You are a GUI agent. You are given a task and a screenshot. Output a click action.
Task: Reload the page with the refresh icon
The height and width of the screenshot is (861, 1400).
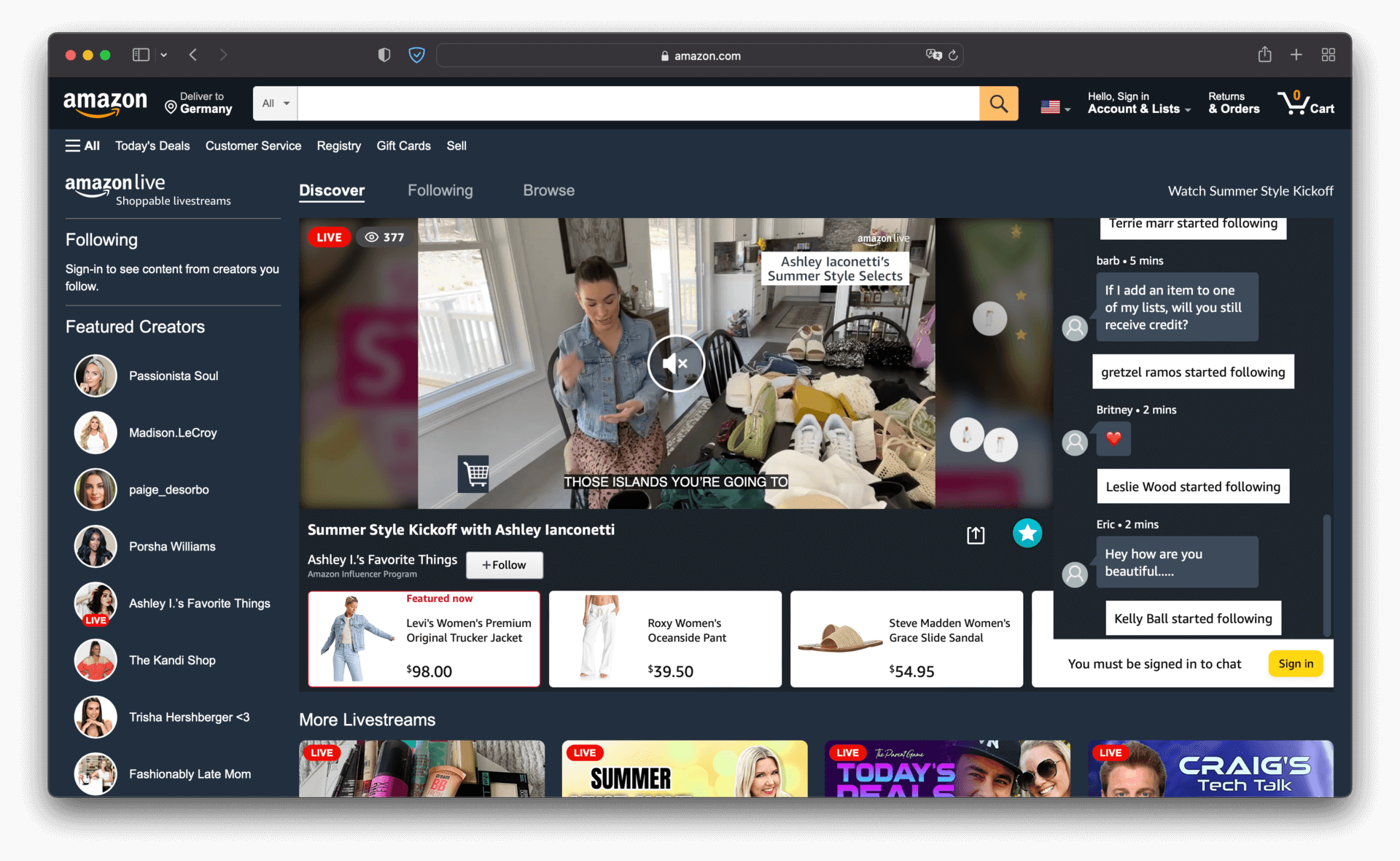[953, 55]
